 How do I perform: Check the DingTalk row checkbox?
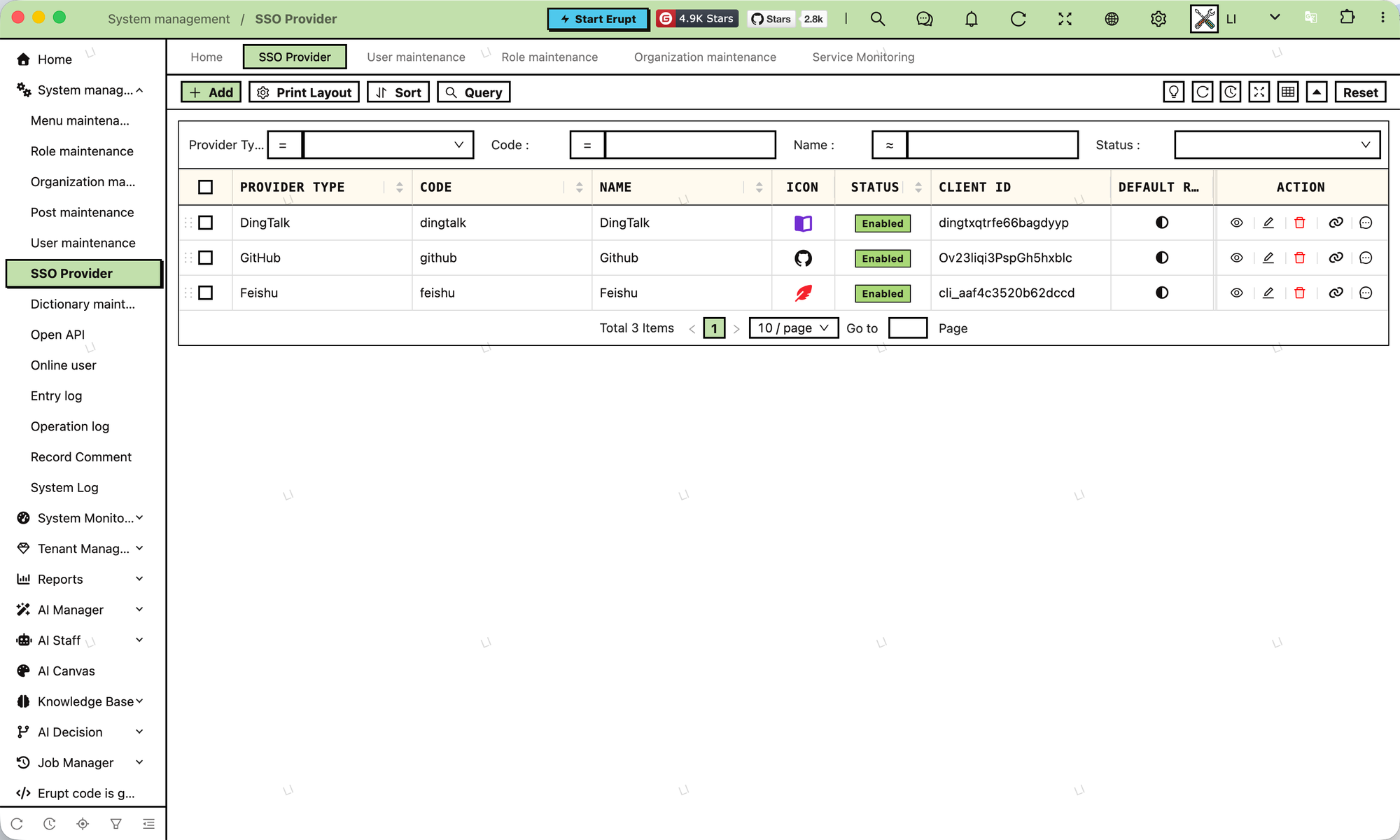pos(205,223)
